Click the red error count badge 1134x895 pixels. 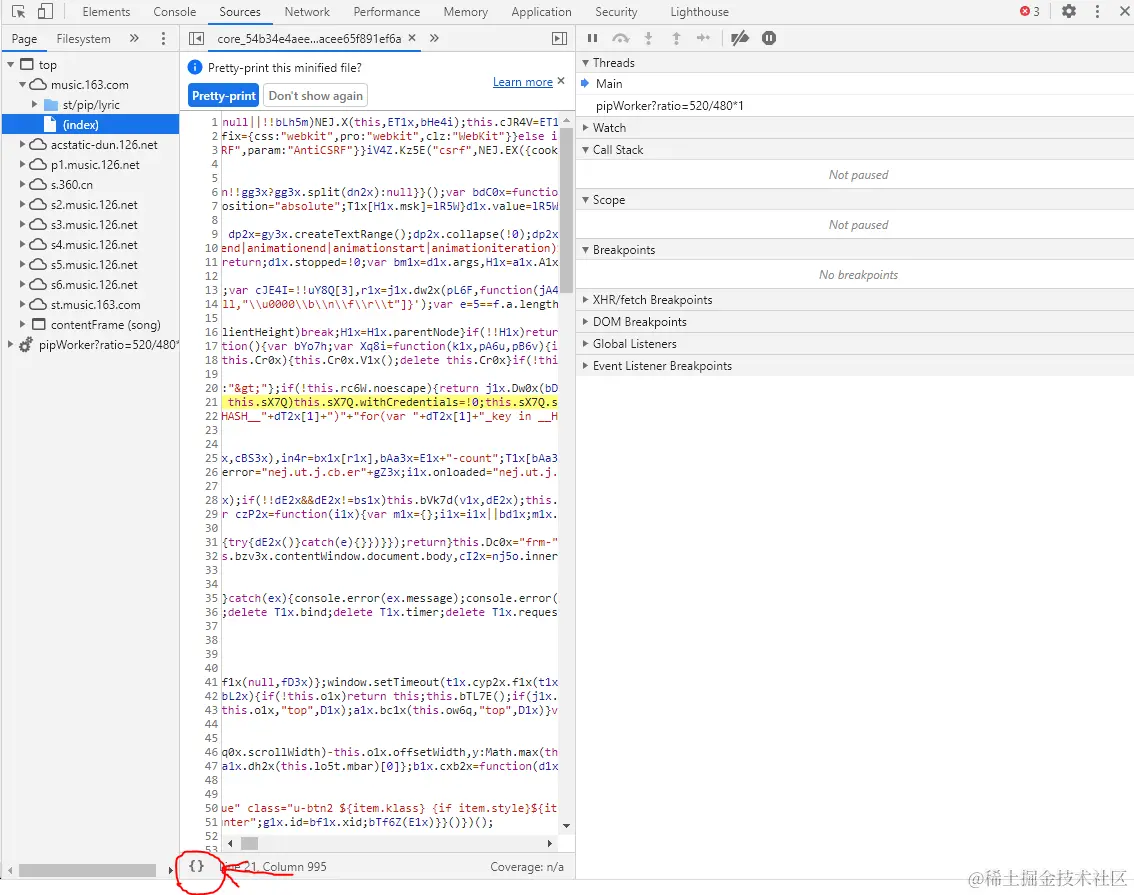(x=1030, y=12)
